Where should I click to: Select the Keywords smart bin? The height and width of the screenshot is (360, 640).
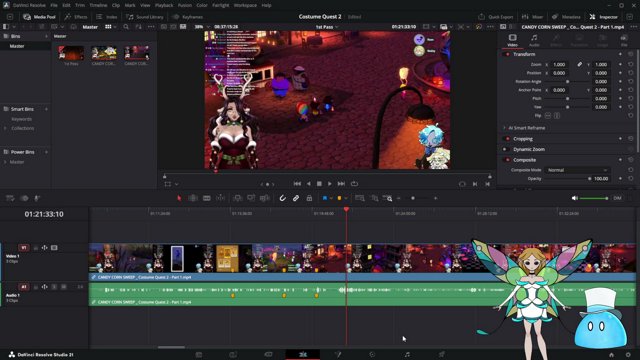coord(22,119)
